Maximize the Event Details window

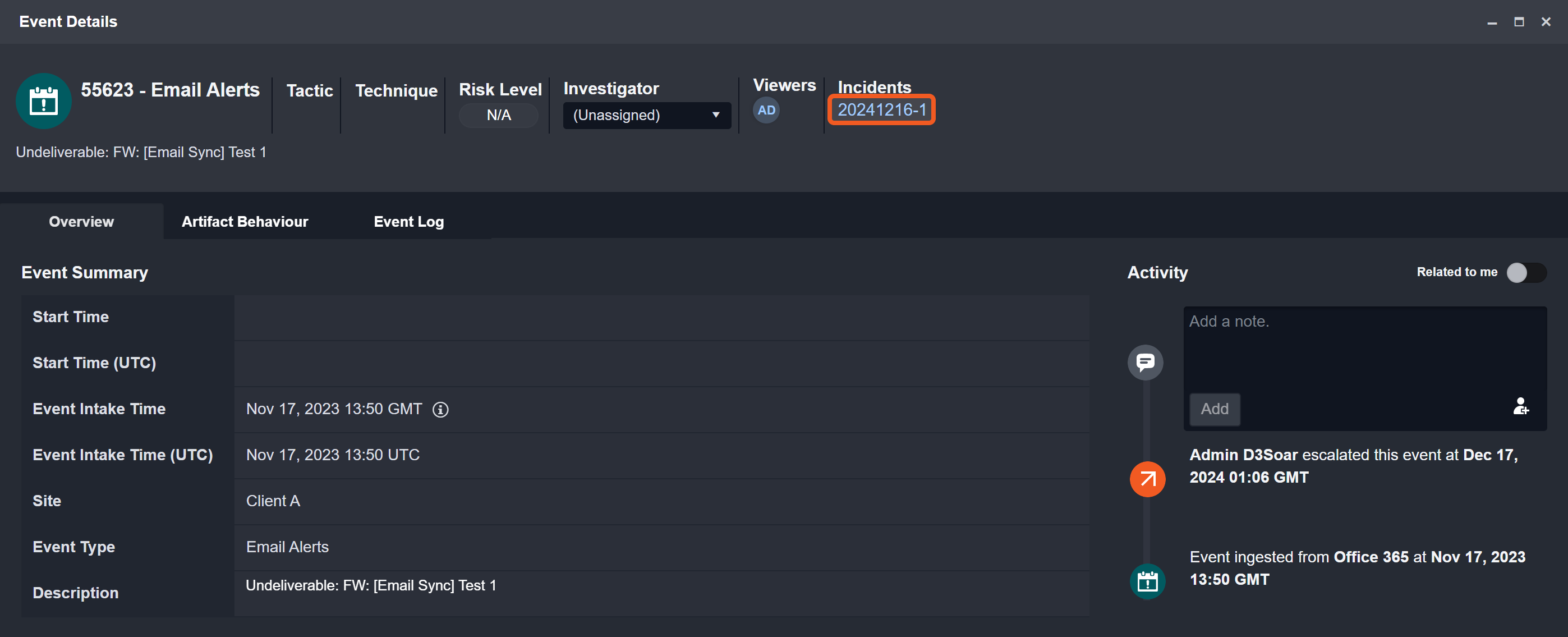point(1519,22)
